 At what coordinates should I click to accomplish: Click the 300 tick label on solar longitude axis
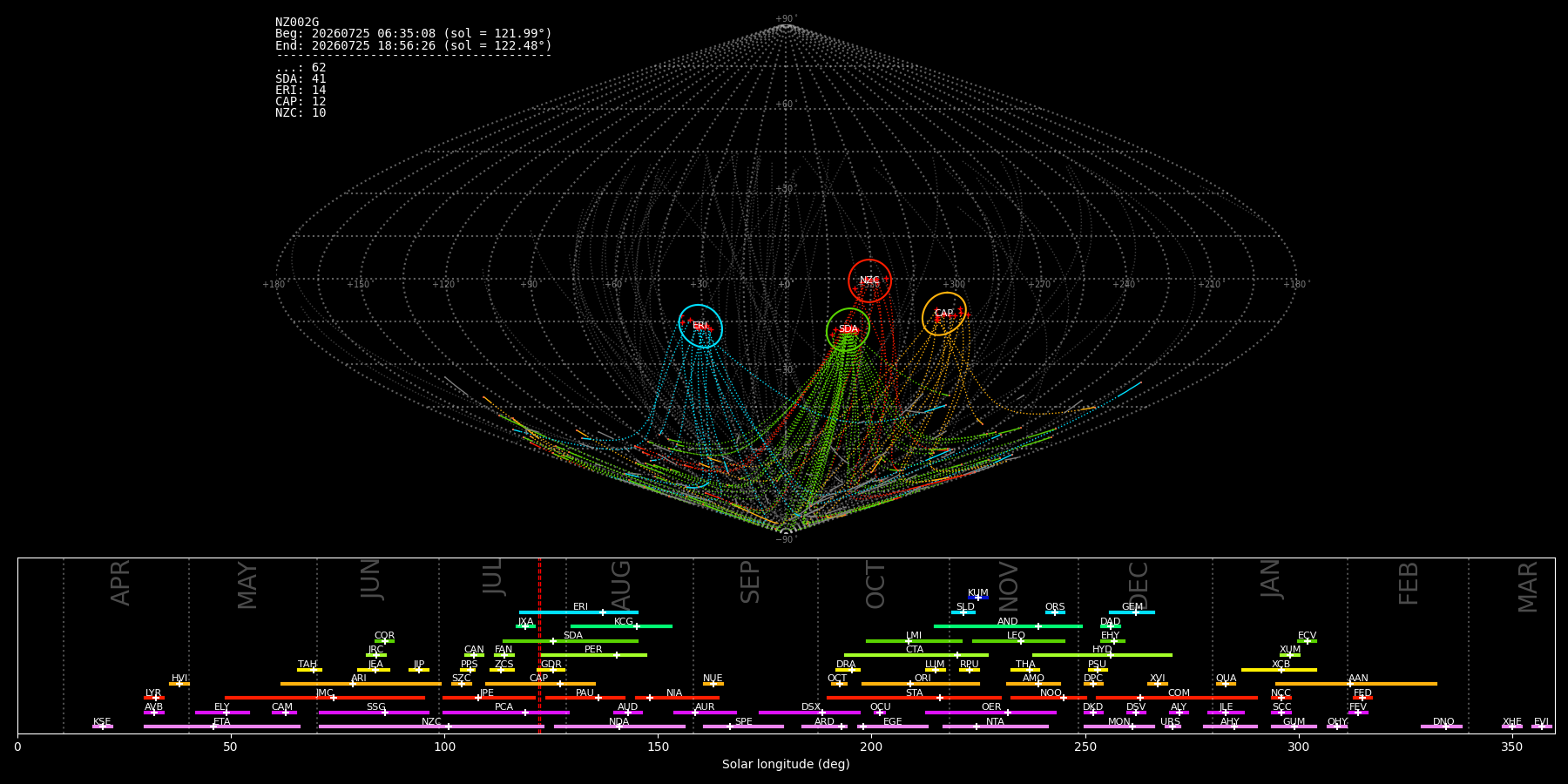pos(1298,747)
